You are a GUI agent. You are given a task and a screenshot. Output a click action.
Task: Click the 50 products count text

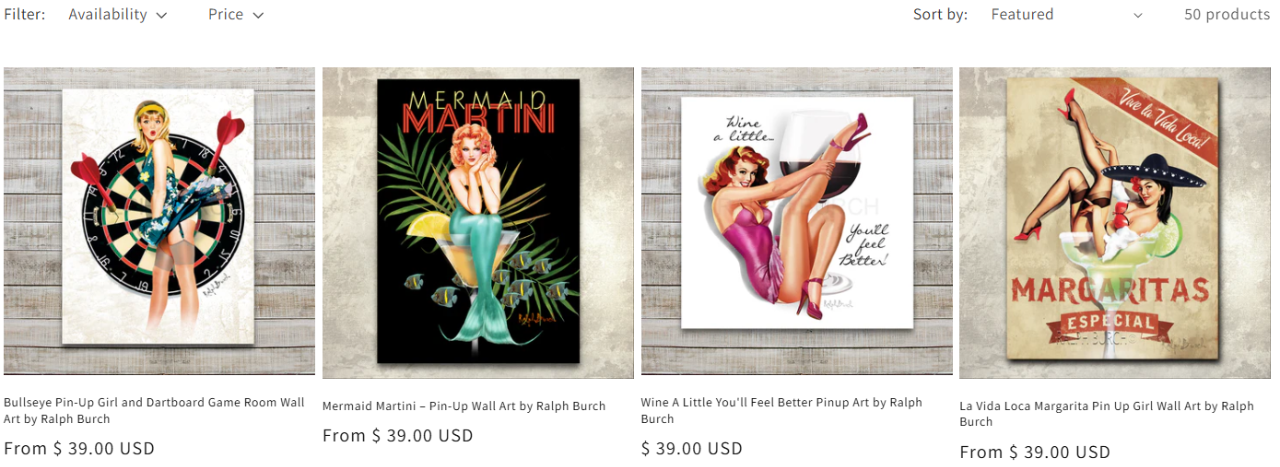[x=1227, y=15]
